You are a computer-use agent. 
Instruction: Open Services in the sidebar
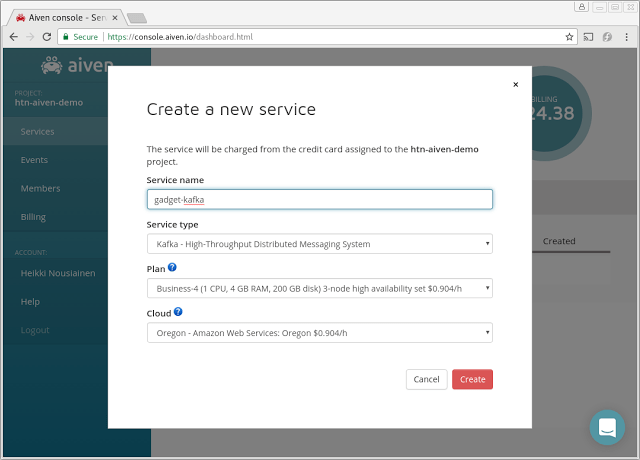coord(56,131)
